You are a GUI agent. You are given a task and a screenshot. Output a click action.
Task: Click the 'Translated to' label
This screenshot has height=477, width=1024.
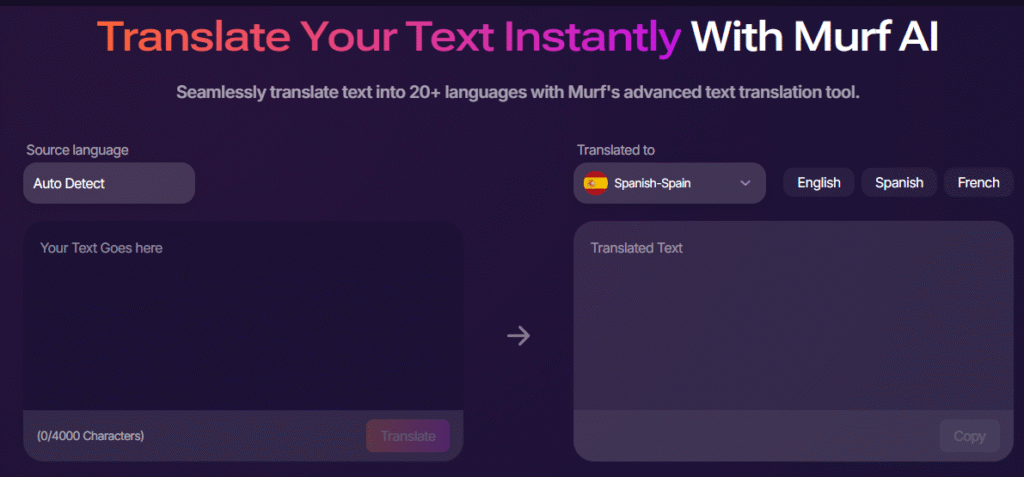pos(615,150)
